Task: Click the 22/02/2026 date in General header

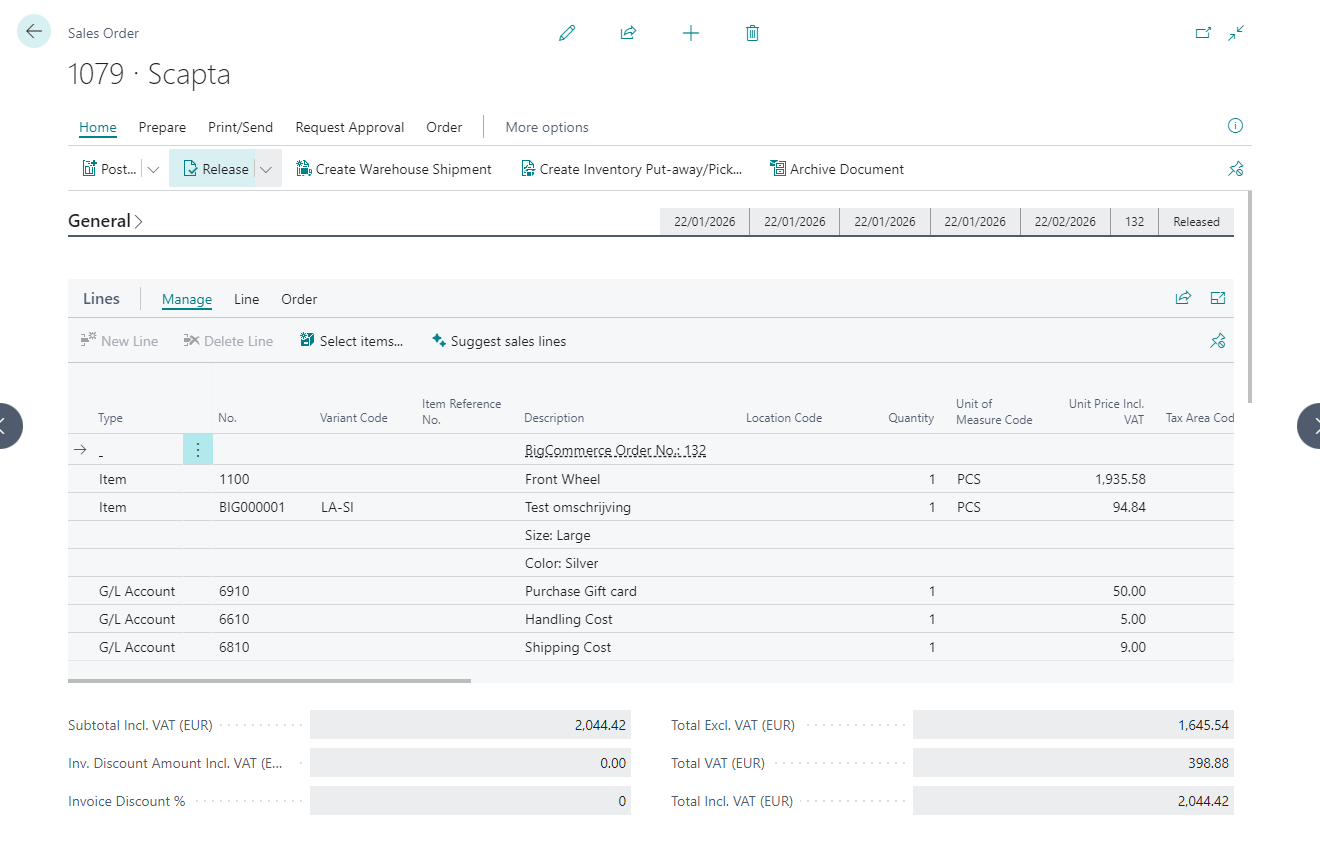Action: (x=1065, y=222)
